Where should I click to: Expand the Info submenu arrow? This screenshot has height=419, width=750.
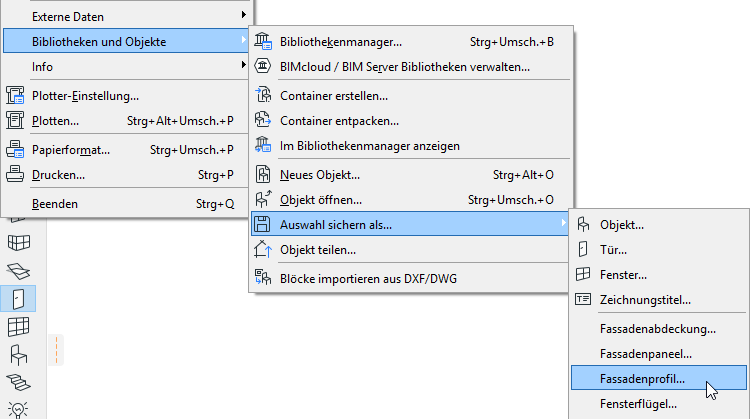tap(243, 66)
